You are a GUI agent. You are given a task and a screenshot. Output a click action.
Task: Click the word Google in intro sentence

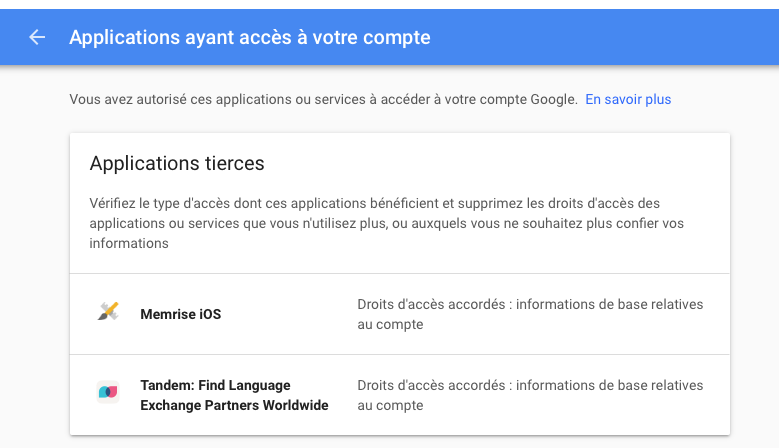click(x=553, y=99)
